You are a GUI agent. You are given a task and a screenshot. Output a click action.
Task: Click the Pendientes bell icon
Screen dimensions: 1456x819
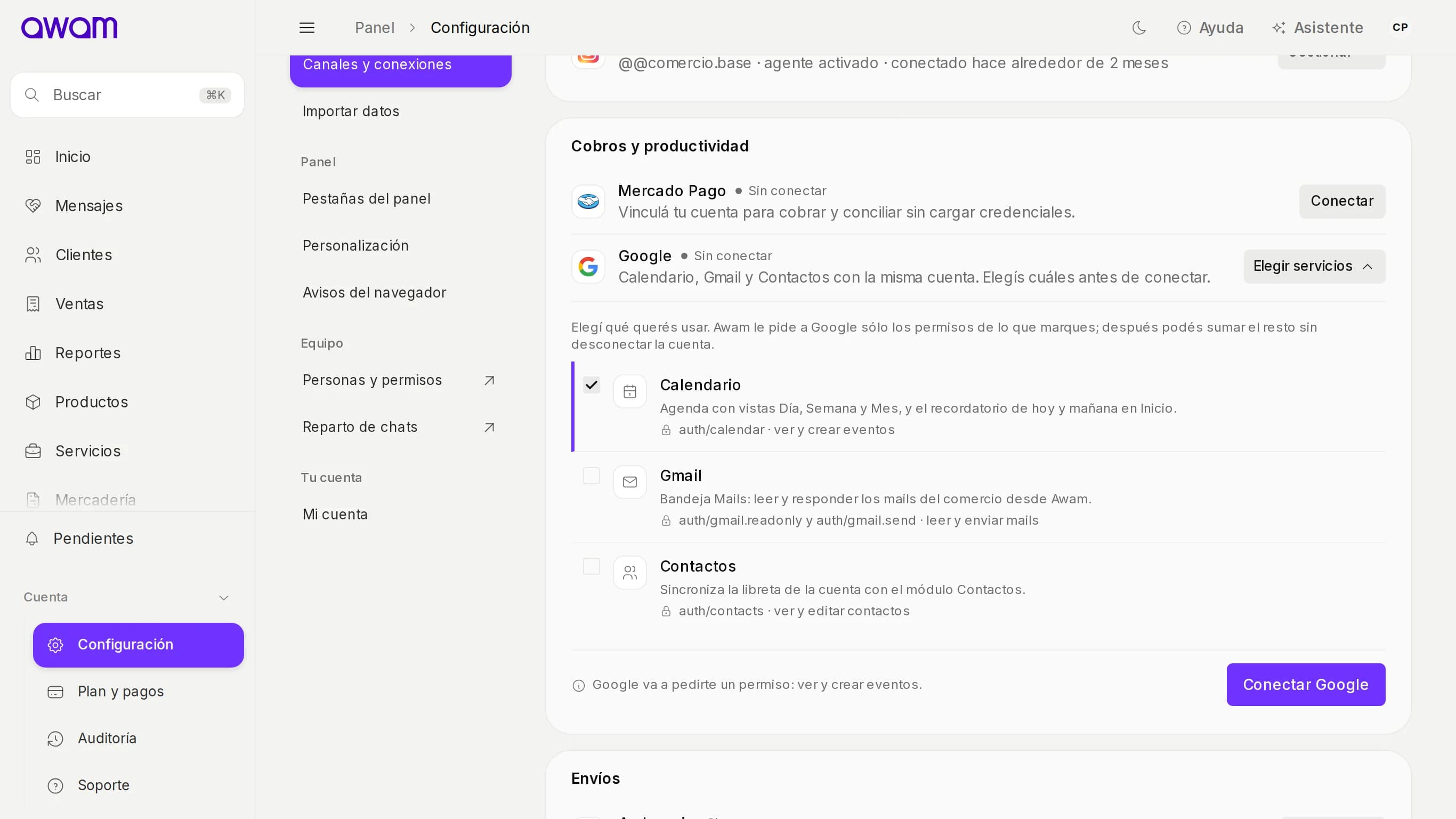(x=31, y=538)
